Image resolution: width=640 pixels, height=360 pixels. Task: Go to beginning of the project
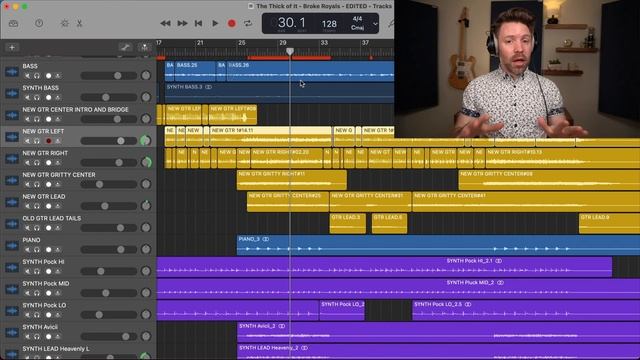(x=199, y=23)
